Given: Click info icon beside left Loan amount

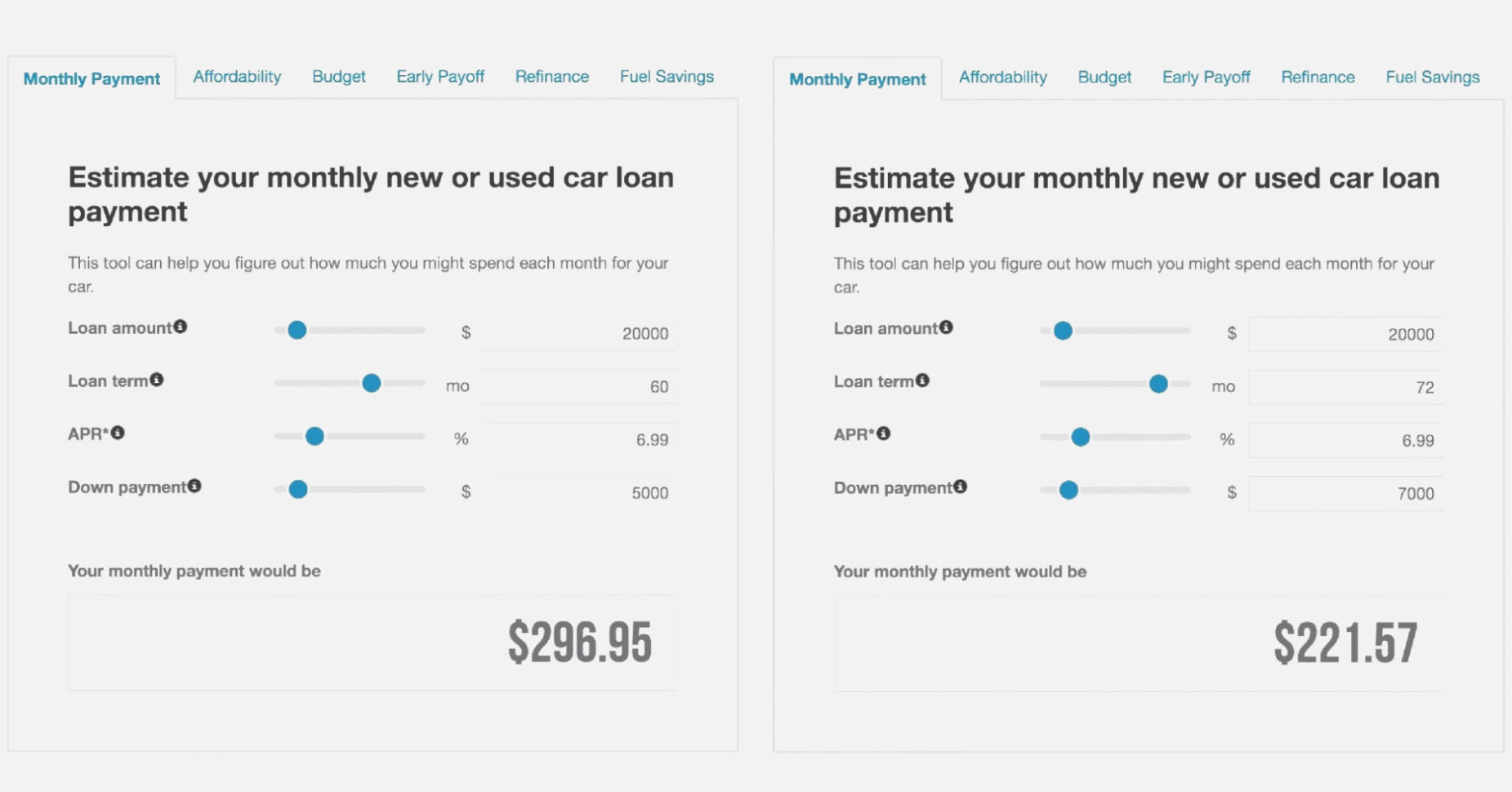Looking at the screenshot, I should (x=181, y=327).
